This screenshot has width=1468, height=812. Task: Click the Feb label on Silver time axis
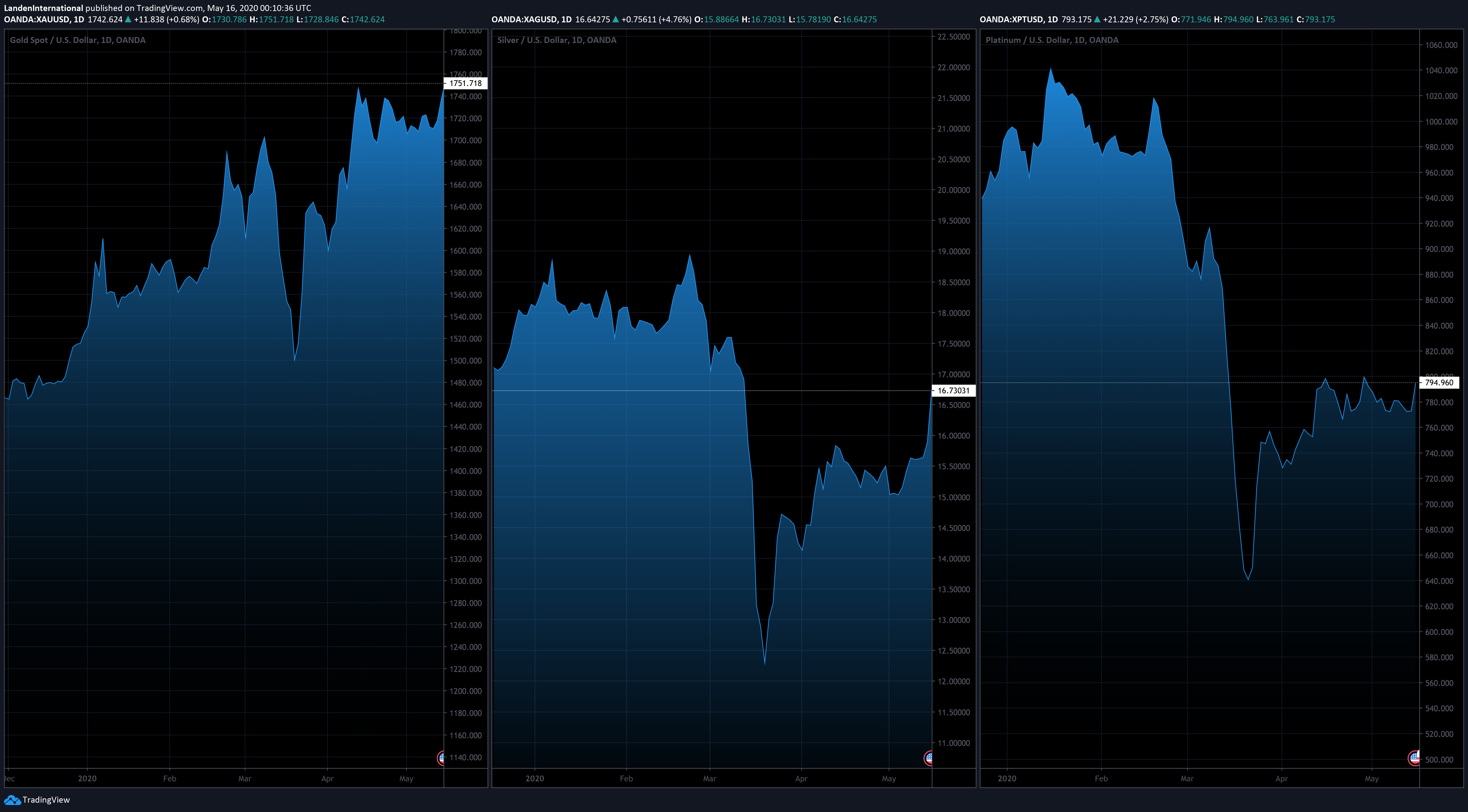click(626, 778)
